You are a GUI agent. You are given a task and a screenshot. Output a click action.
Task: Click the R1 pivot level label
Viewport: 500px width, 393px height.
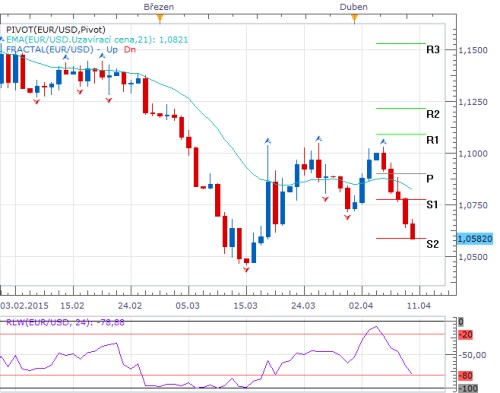click(433, 140)
